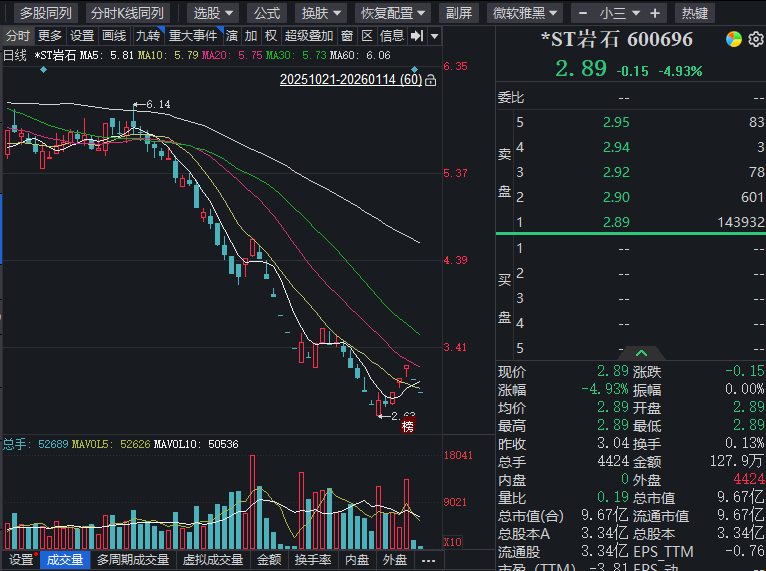Click the red 榜 badge on the chart
Screen dimensions: 766x571
pos(407,428)
